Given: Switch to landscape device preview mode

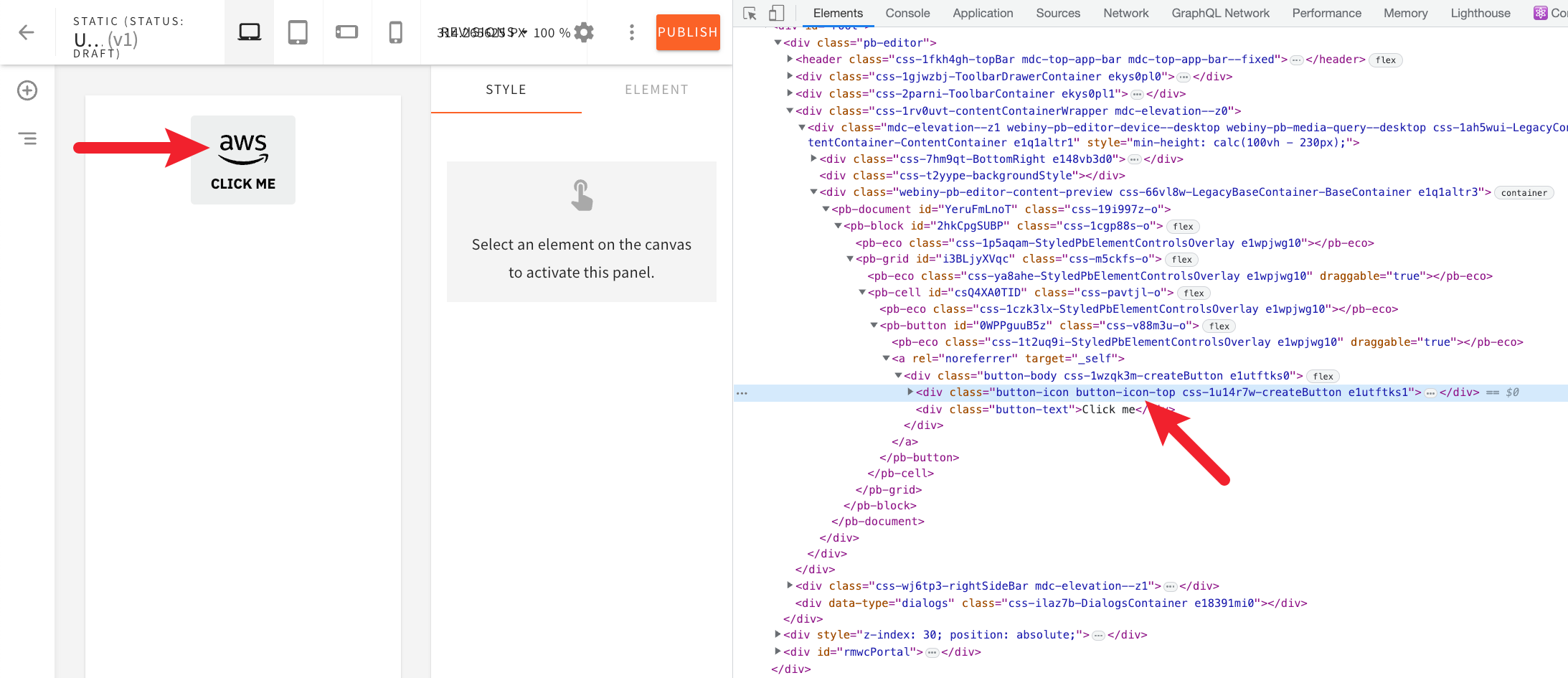Looking at the screenshot, I should click(x=347, y=32).
